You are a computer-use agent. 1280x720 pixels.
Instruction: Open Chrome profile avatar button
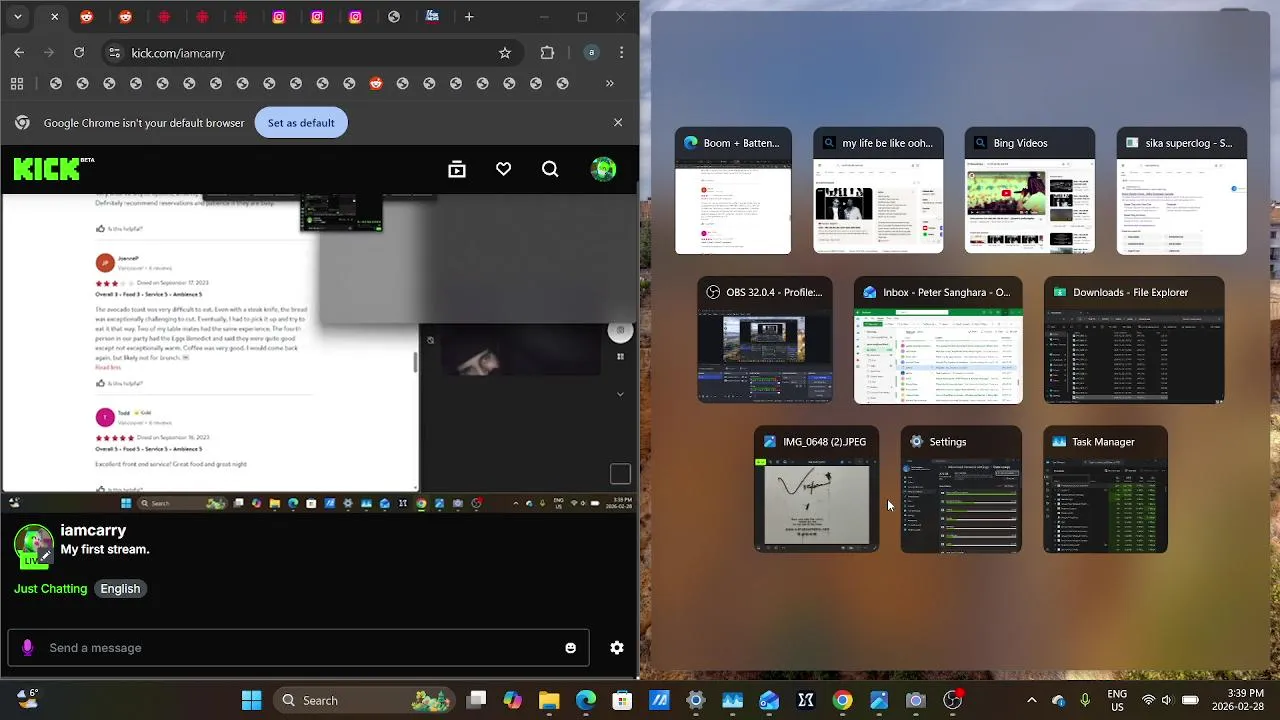(x=592, y=53)
